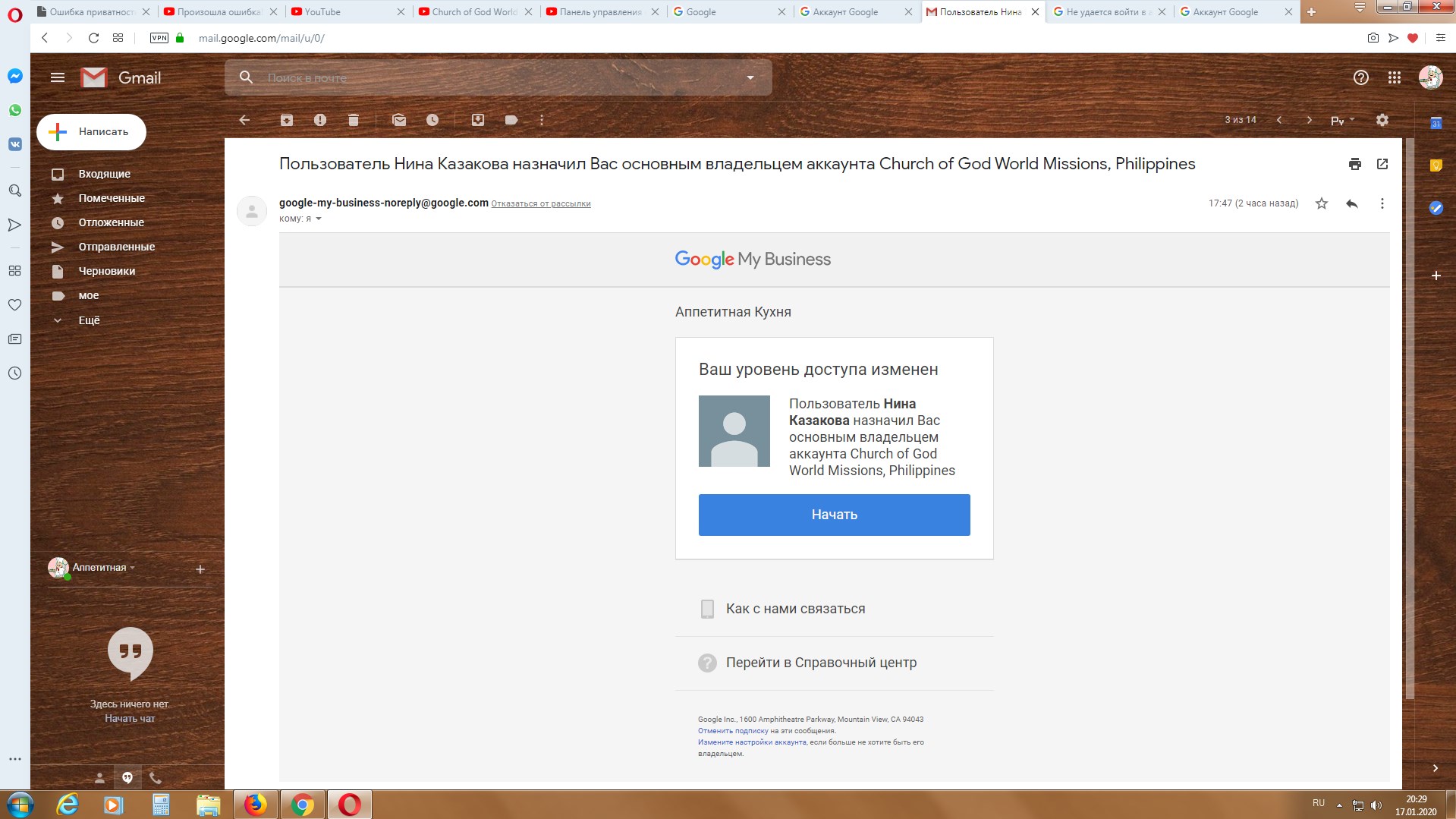Click 'Написать' to compose a message
The image size is (1456, 819).
(x=91, y=132)
